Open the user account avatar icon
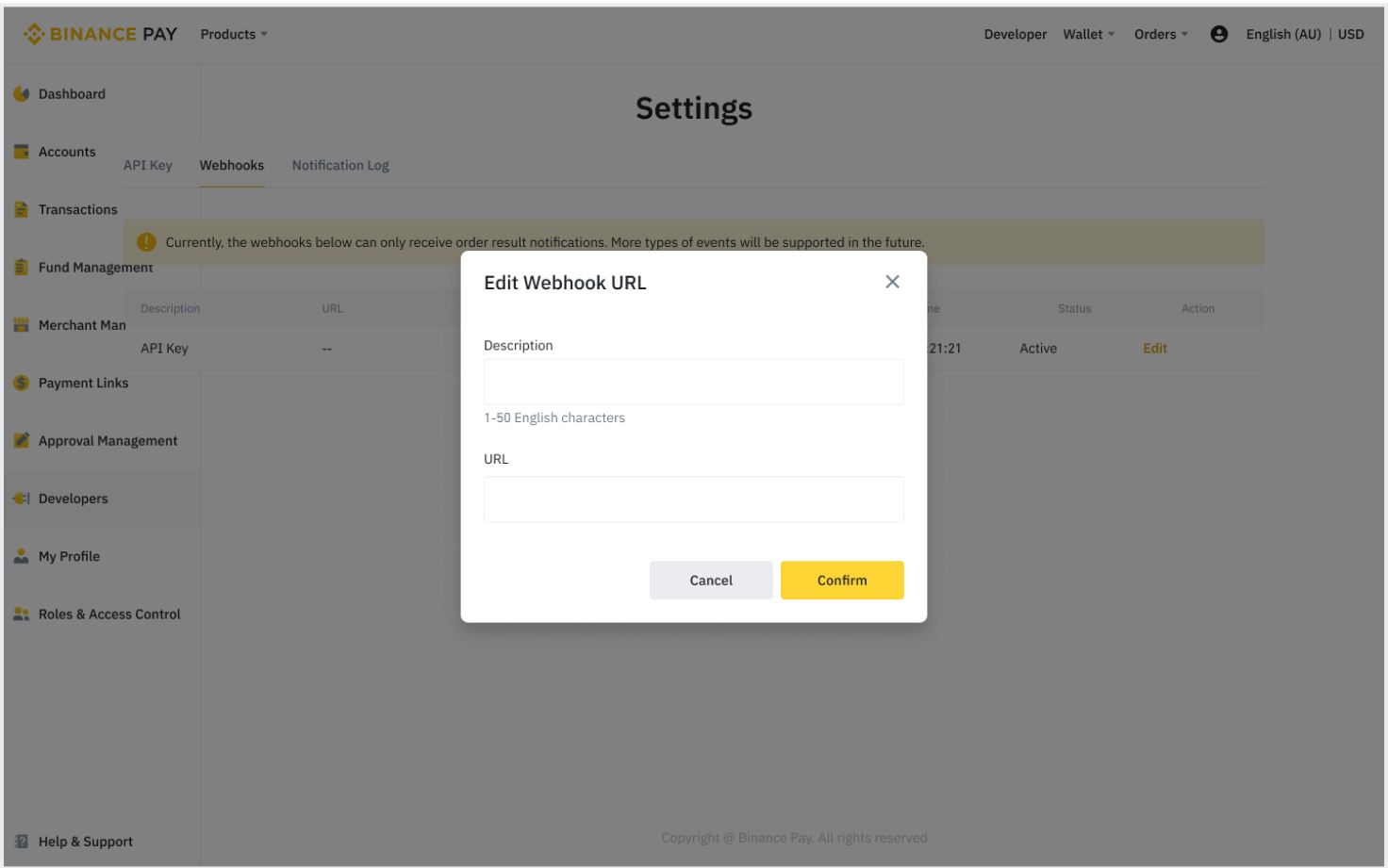 coord(1219,34)
